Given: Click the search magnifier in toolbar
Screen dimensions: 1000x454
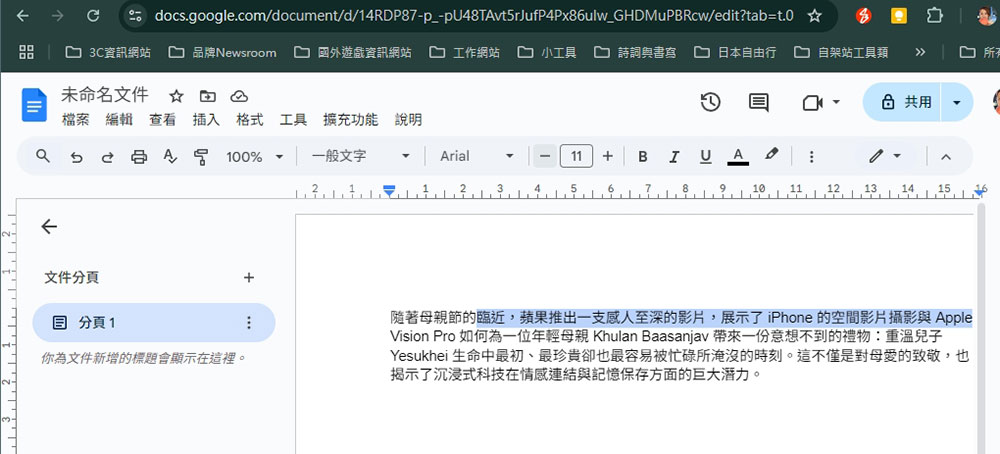Looking at the screenshot, I should point(43,156).
